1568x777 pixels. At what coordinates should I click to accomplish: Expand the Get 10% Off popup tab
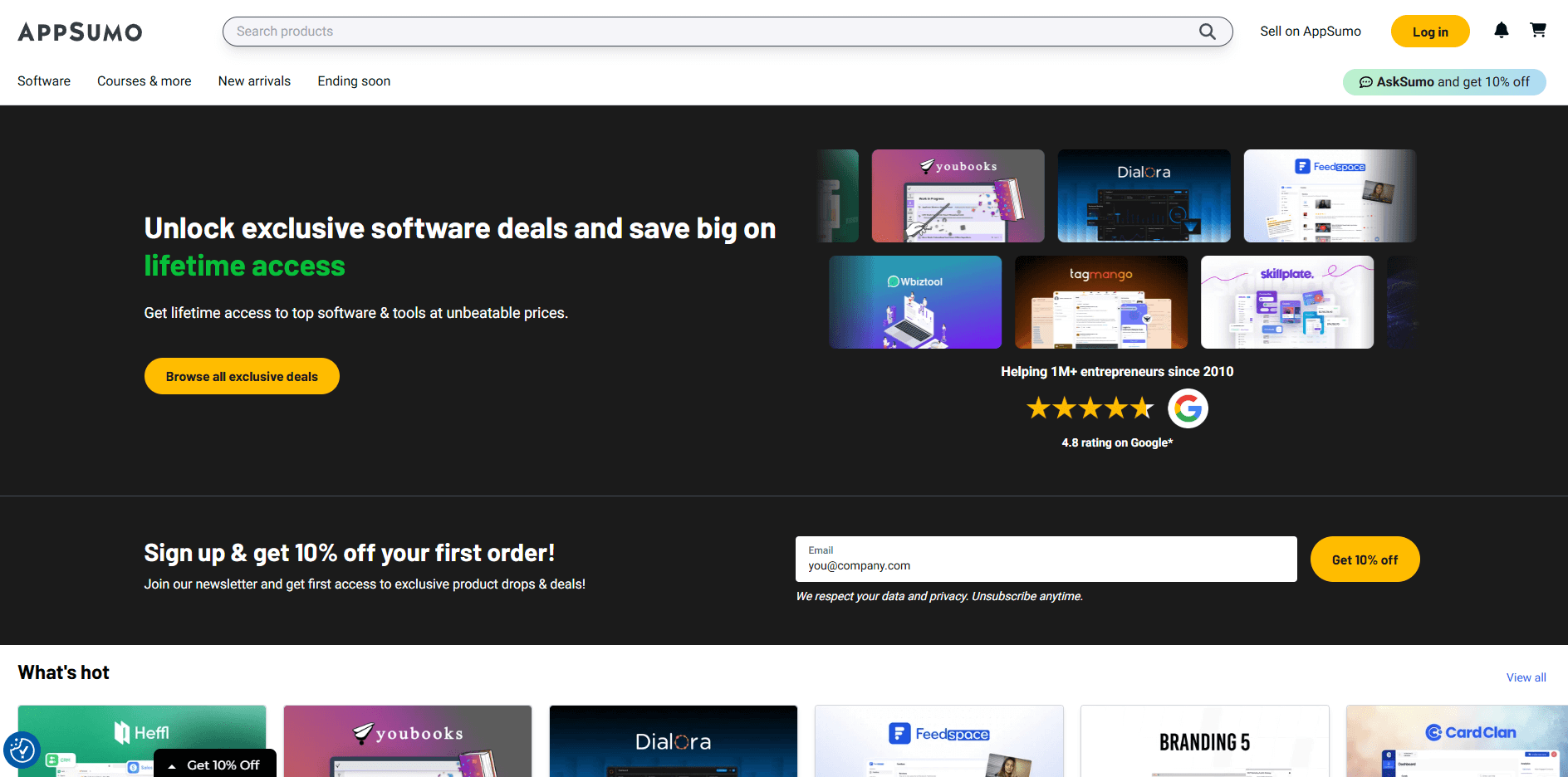(x=215, y=765)
